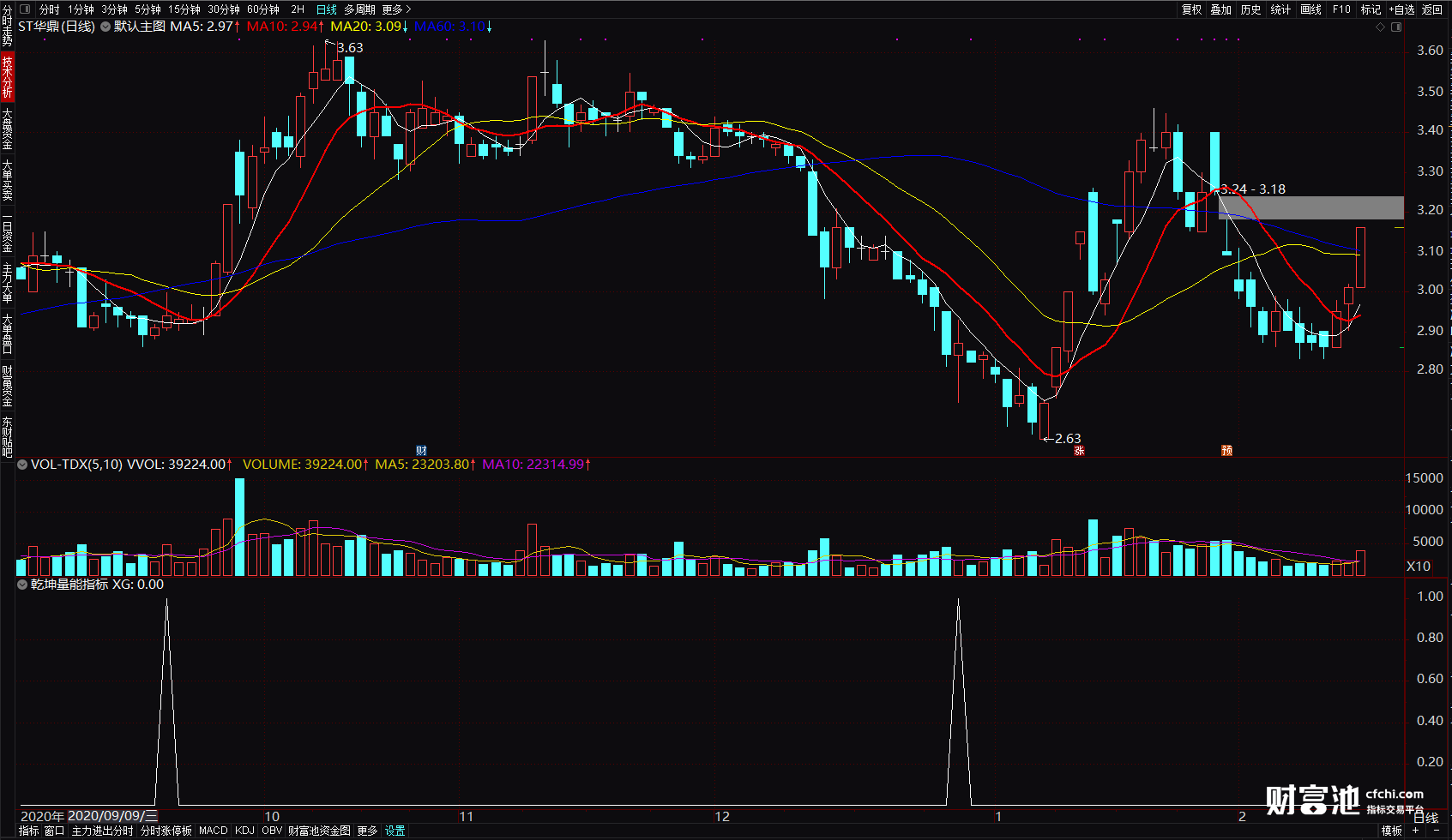This screenshot has height=840, width=1452.
Task: Open 日线资金 sidebar tab
Action: pos(7,231)
